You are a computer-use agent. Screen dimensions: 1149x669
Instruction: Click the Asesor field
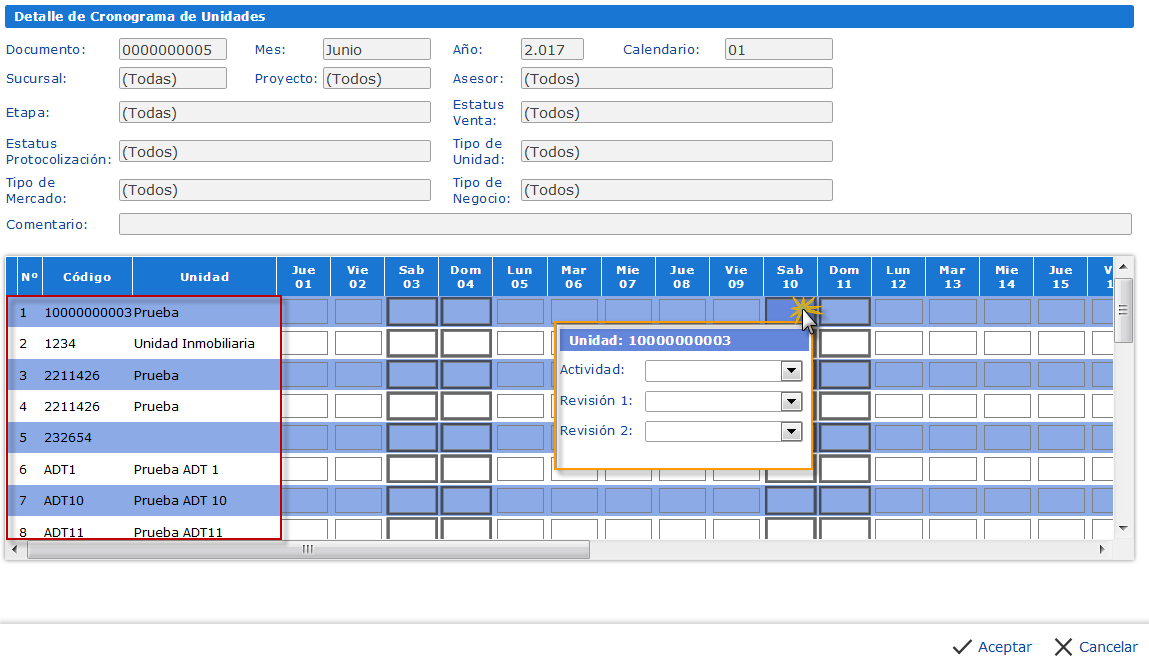(676, 79)
